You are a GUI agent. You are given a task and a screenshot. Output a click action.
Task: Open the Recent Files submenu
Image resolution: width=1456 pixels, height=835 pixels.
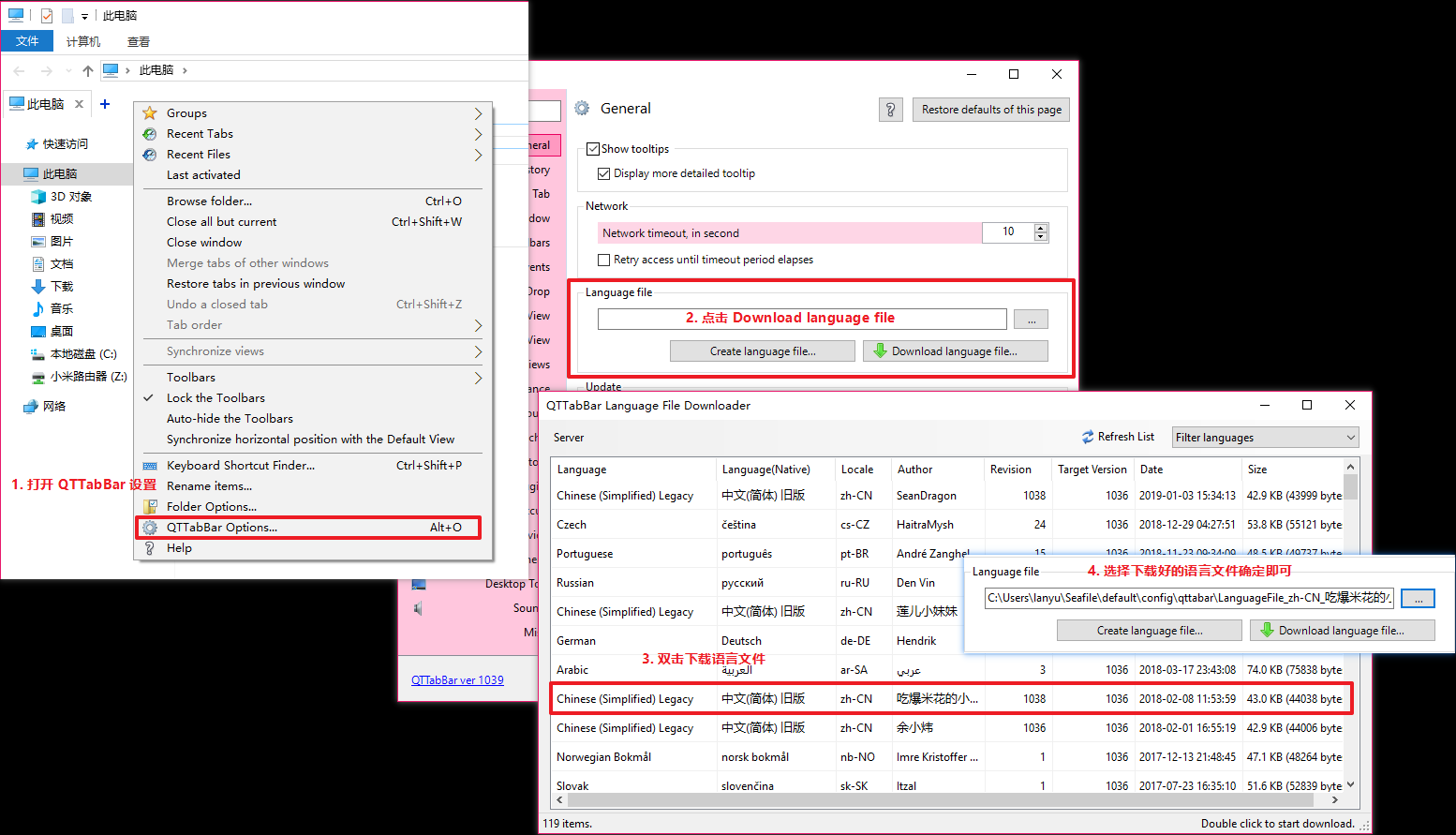tap(313, 155)
